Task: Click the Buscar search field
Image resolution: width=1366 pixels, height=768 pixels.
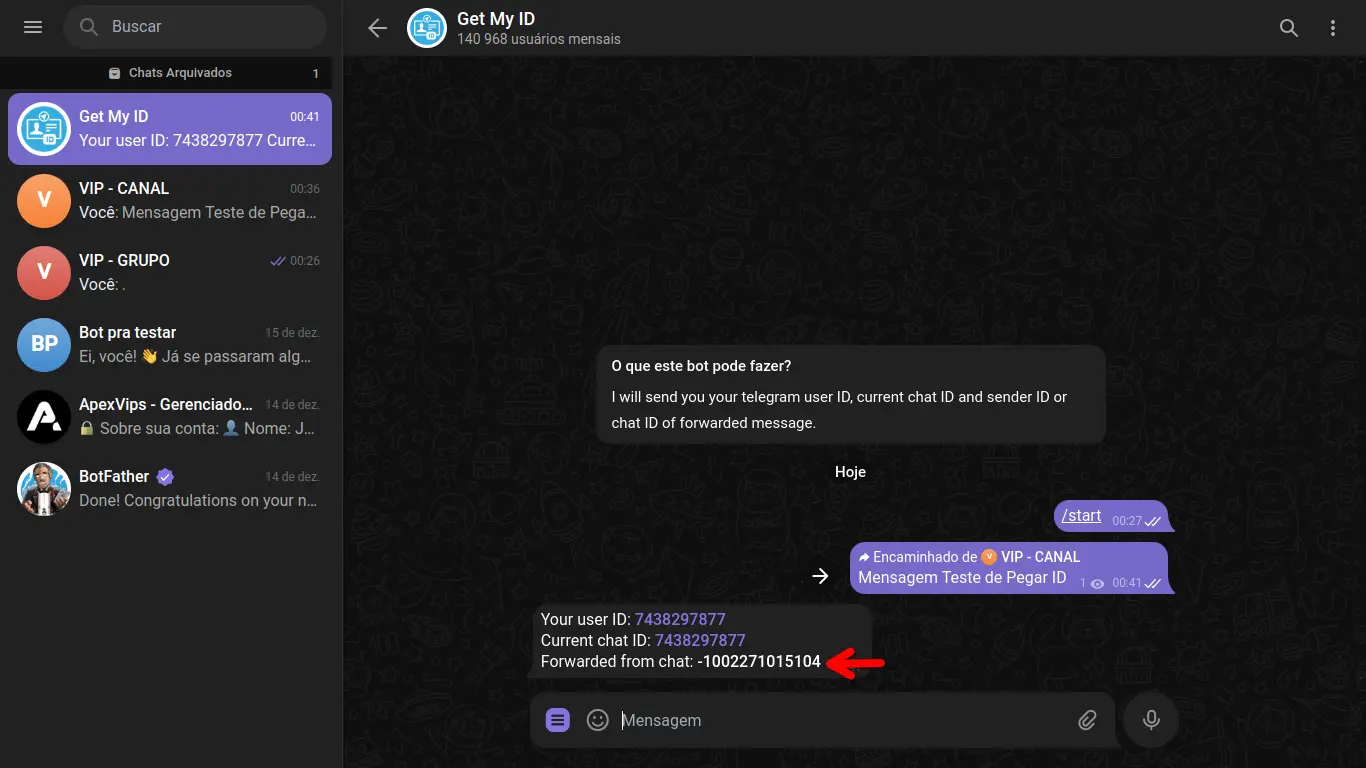Action: [195, 27]
